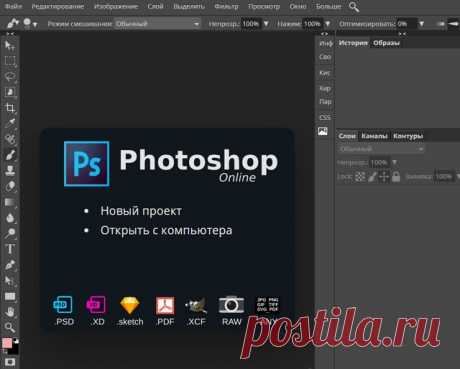
Task: Open the image icon in the side strip
Action: 323,131
